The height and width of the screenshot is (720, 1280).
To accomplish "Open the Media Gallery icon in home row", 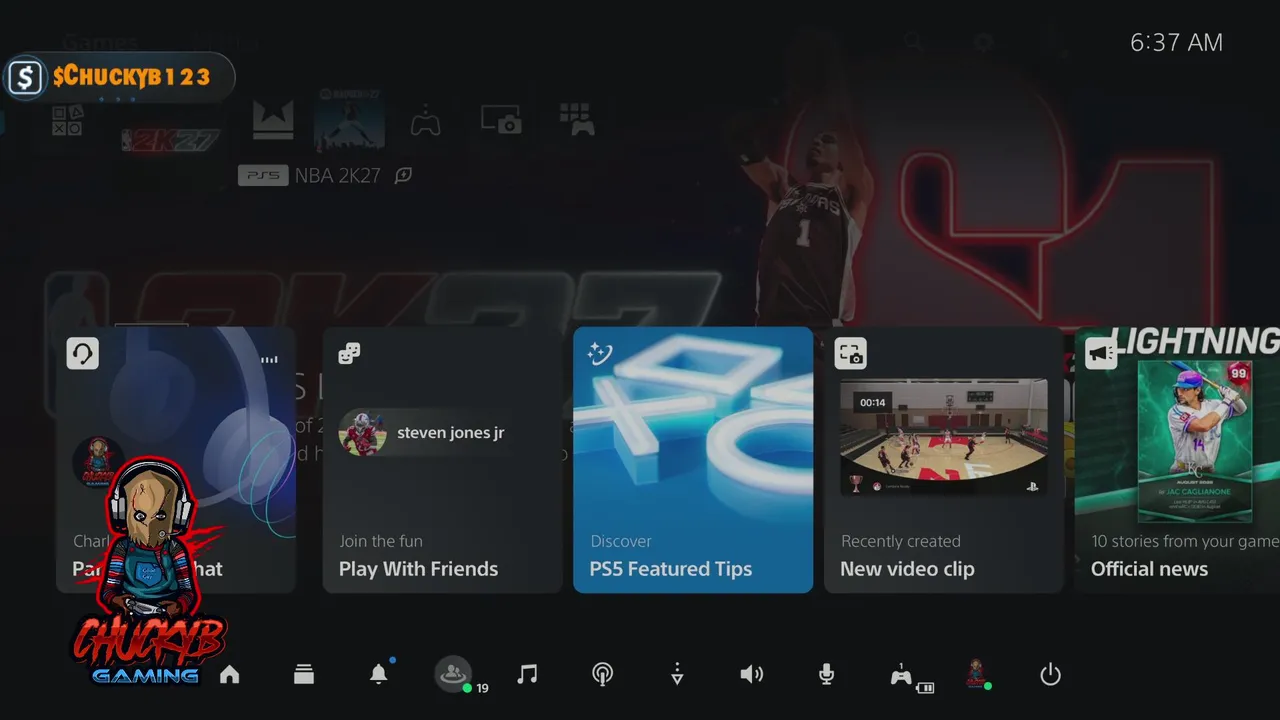I will click(501, 121).
